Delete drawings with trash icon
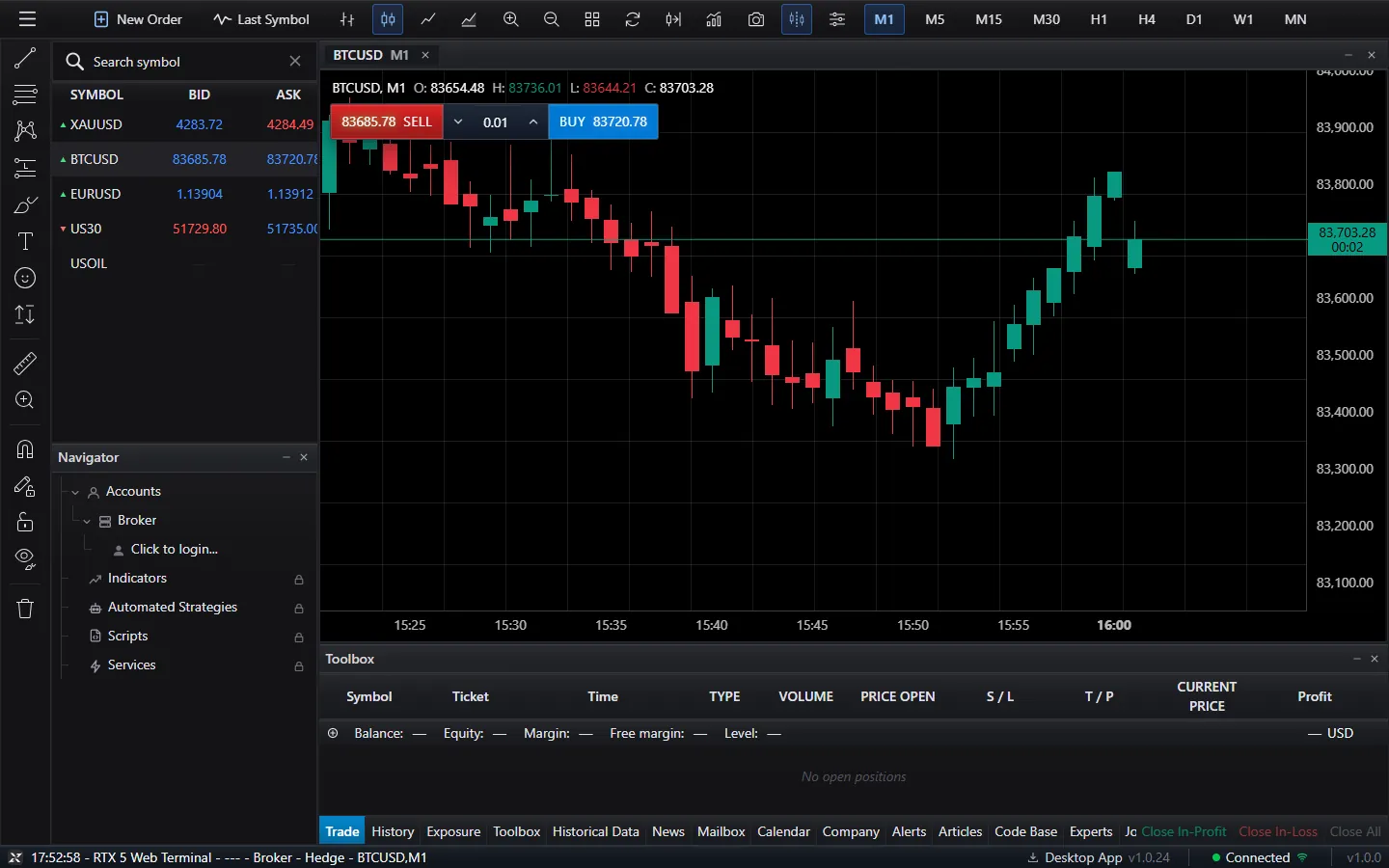 25,608
